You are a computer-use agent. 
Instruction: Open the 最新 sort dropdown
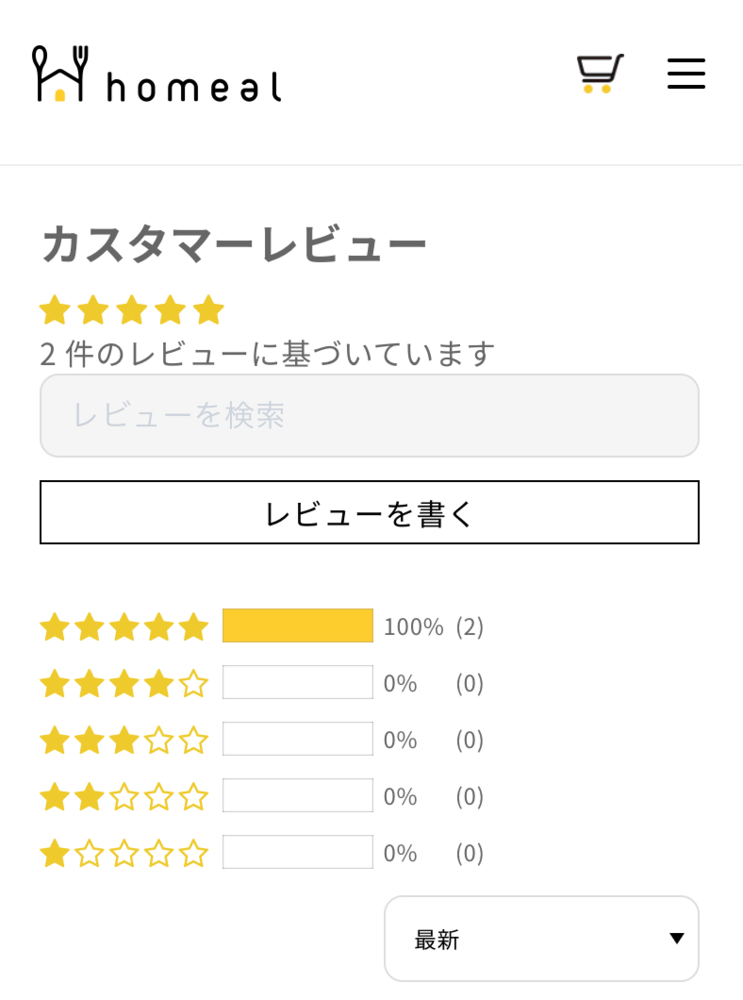[540, 939]
